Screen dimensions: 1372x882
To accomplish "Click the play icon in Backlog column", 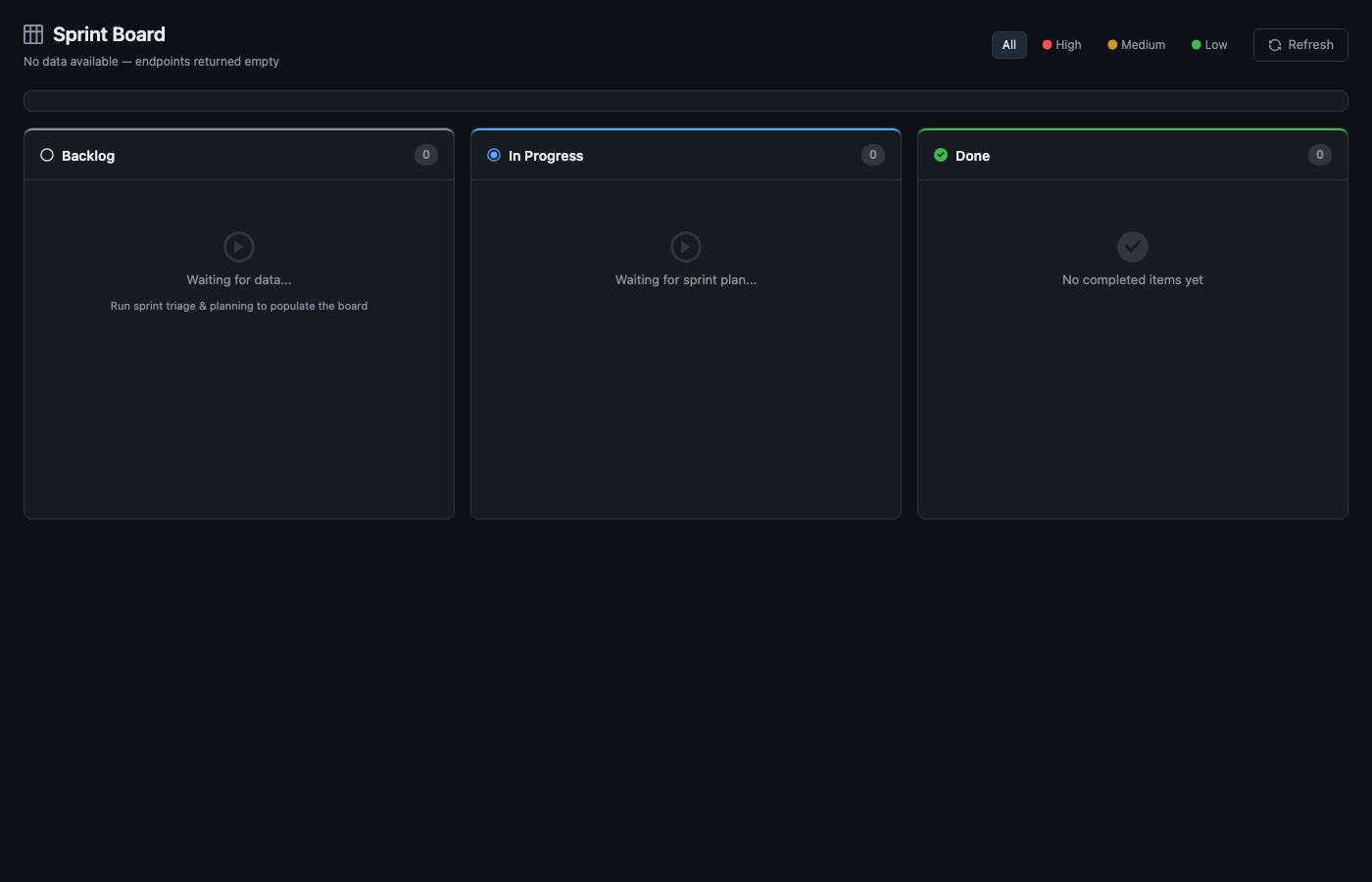I will pyautogui.click(x=239, y=247).
